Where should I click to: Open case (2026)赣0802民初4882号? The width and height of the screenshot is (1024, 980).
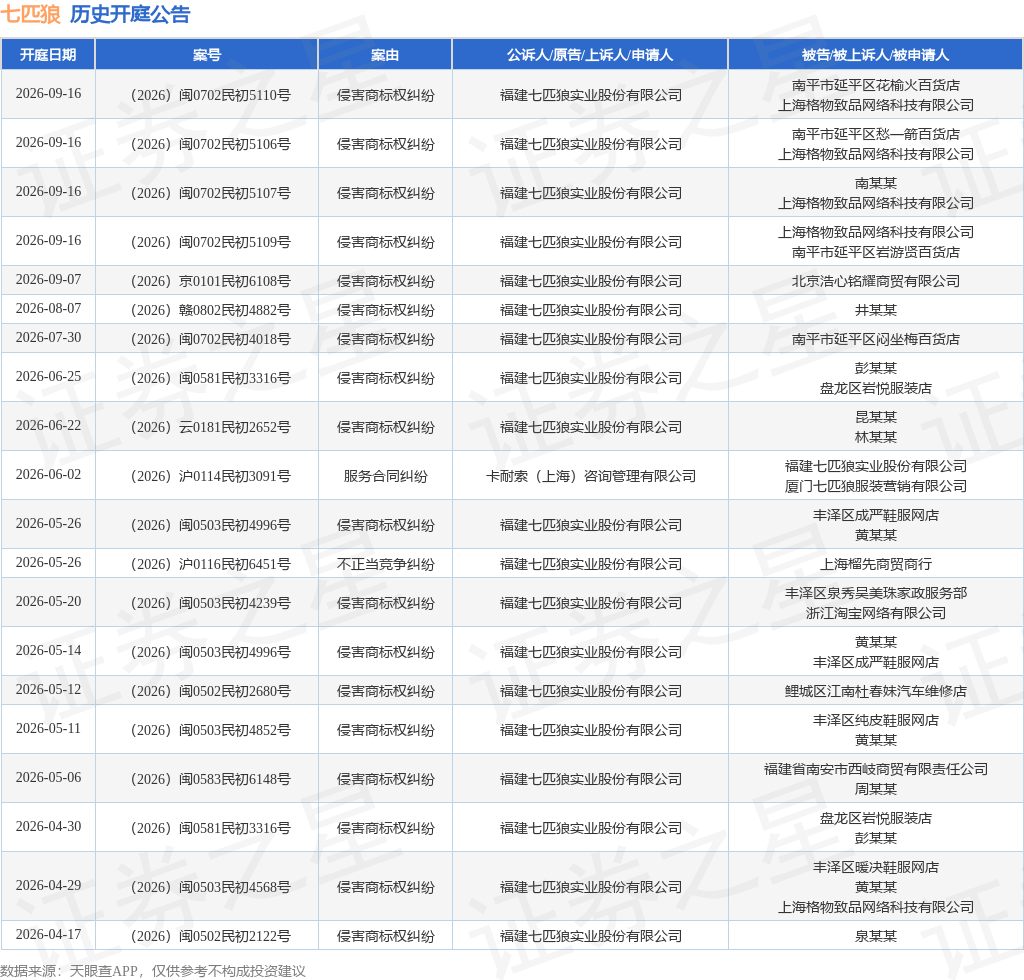click(210, 310)
